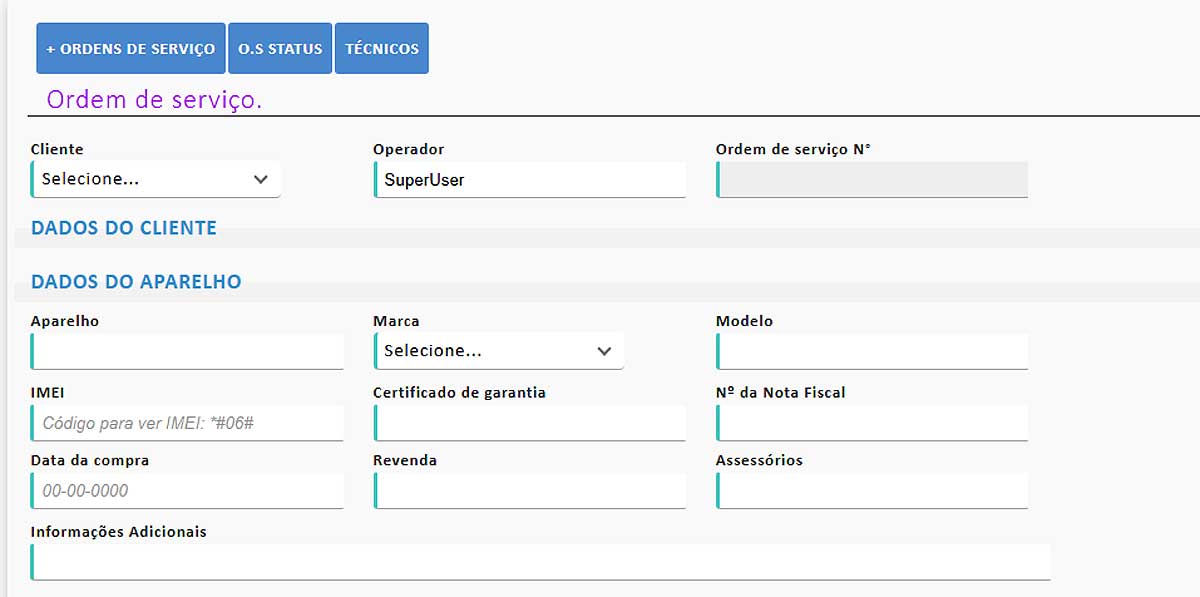This screenshot has height=597, width=1200.
Task: Click the + ORDENS DE SERVIÇO button
Action: pyautogui.click(x=129, y=47)
